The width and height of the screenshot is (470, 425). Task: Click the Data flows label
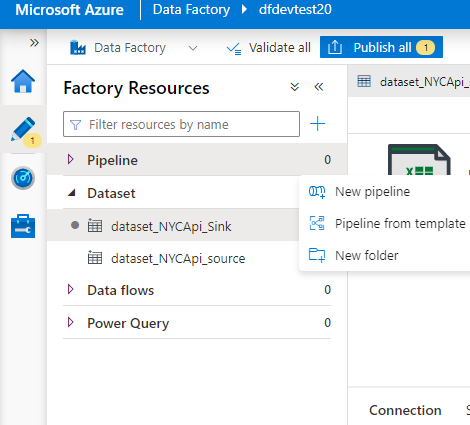tap(121, 290)
